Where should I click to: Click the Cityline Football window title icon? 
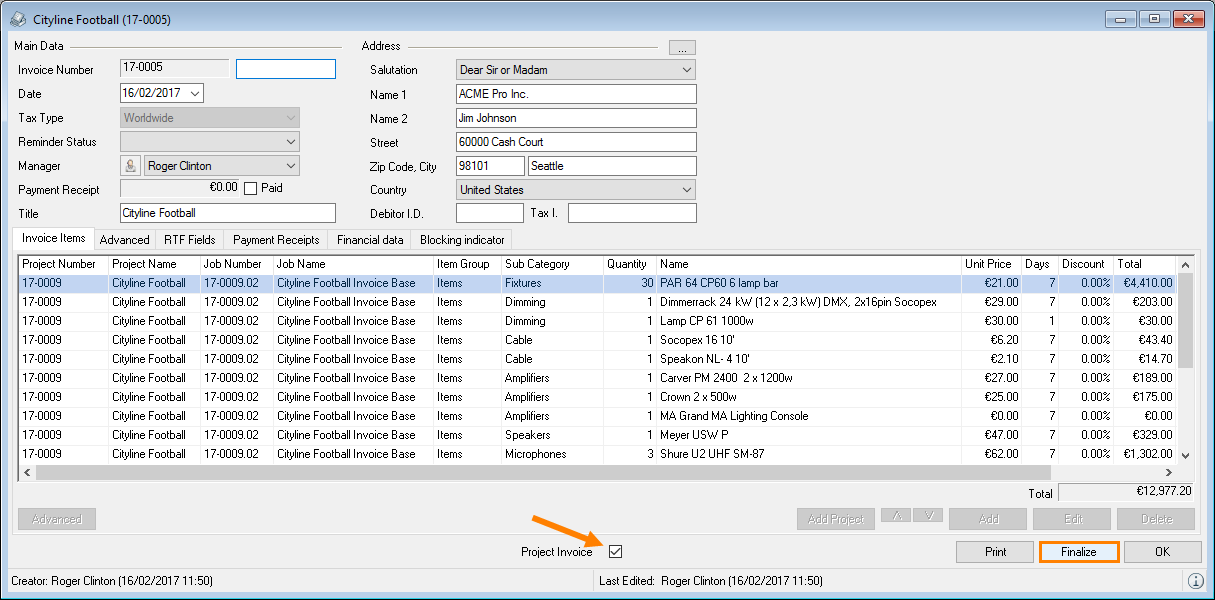coord(17,20)
